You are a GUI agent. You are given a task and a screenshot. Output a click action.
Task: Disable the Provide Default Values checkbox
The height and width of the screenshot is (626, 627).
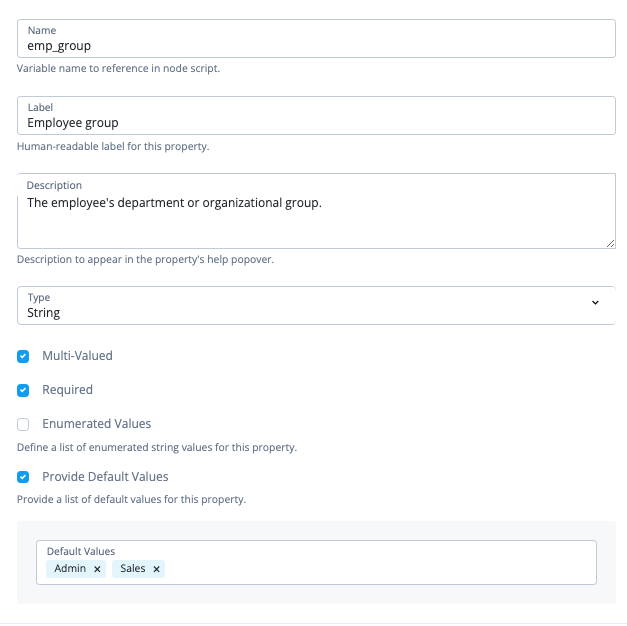tap(23, 477)
